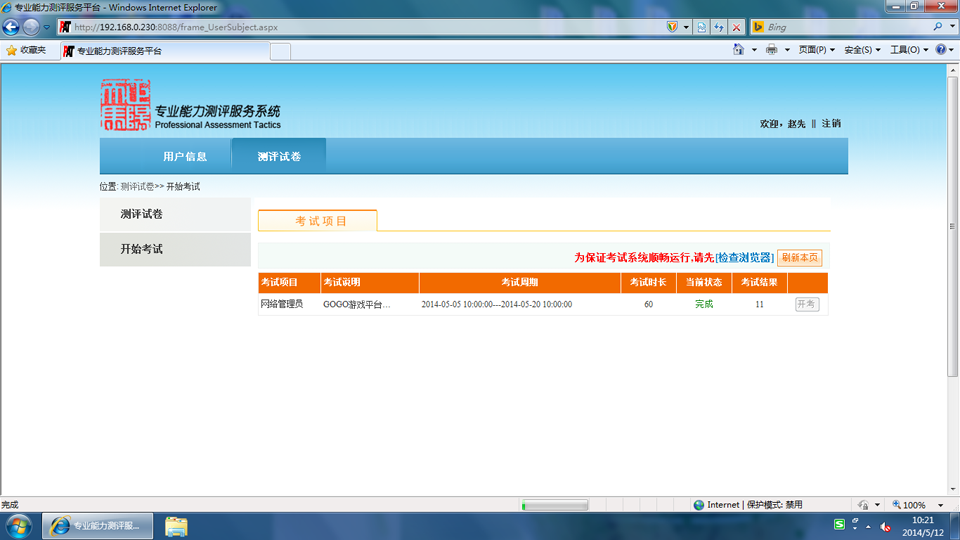This screenshot has width=960, height=540.
Task: Expand the 页面(P) dropdown menu
Action: click(816, 50)
